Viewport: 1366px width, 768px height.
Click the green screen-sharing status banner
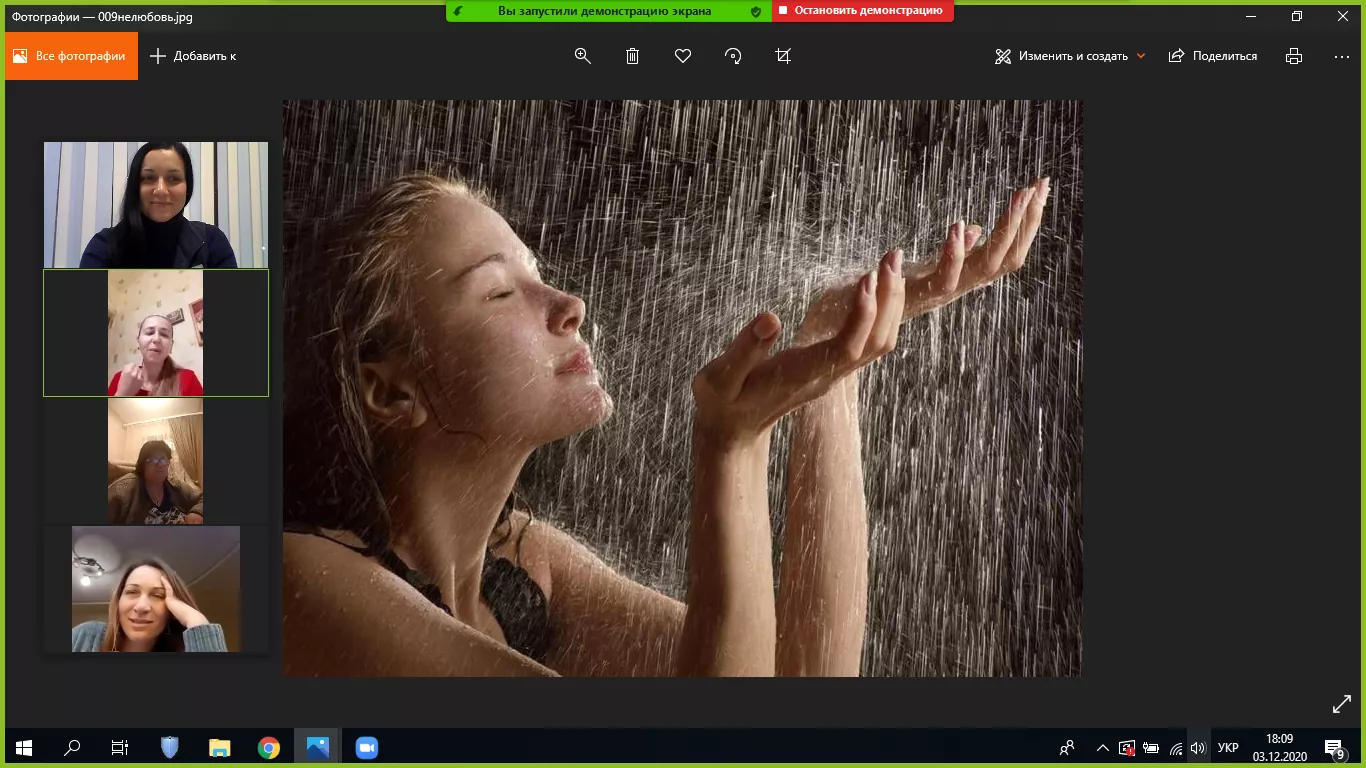tap(609, 11)
